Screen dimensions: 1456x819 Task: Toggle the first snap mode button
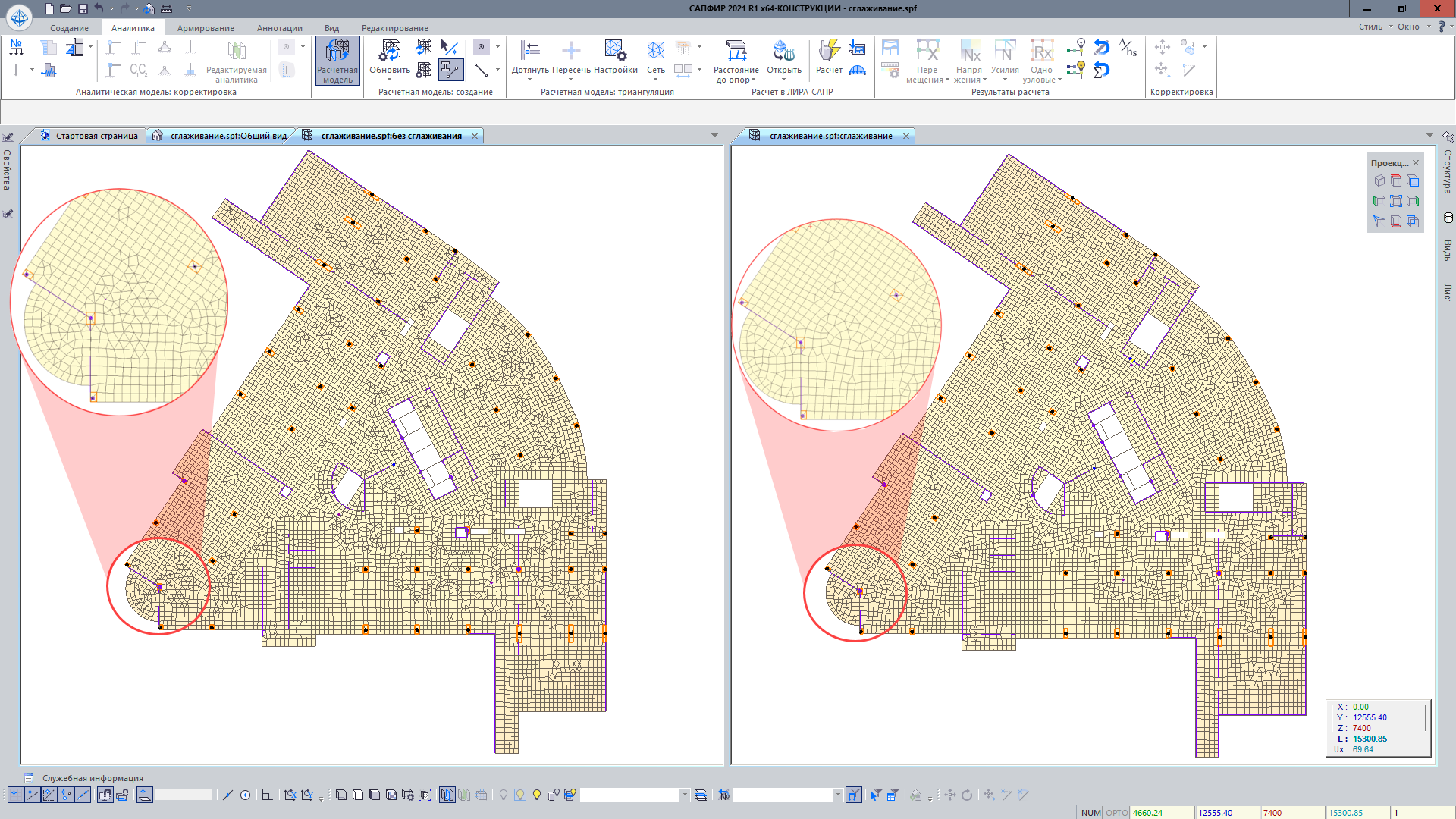pos(15,795)
